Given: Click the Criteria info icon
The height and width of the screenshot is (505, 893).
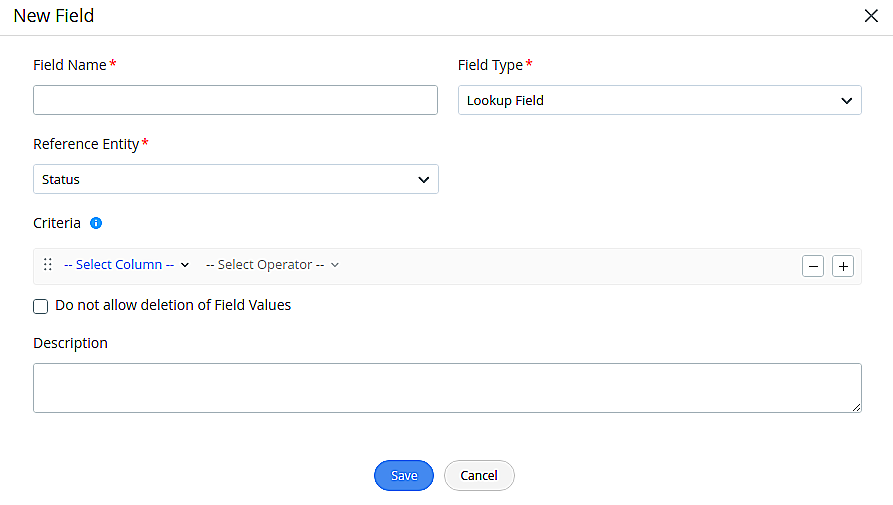Looking at the screenshot, I should (x=96, y=223).
